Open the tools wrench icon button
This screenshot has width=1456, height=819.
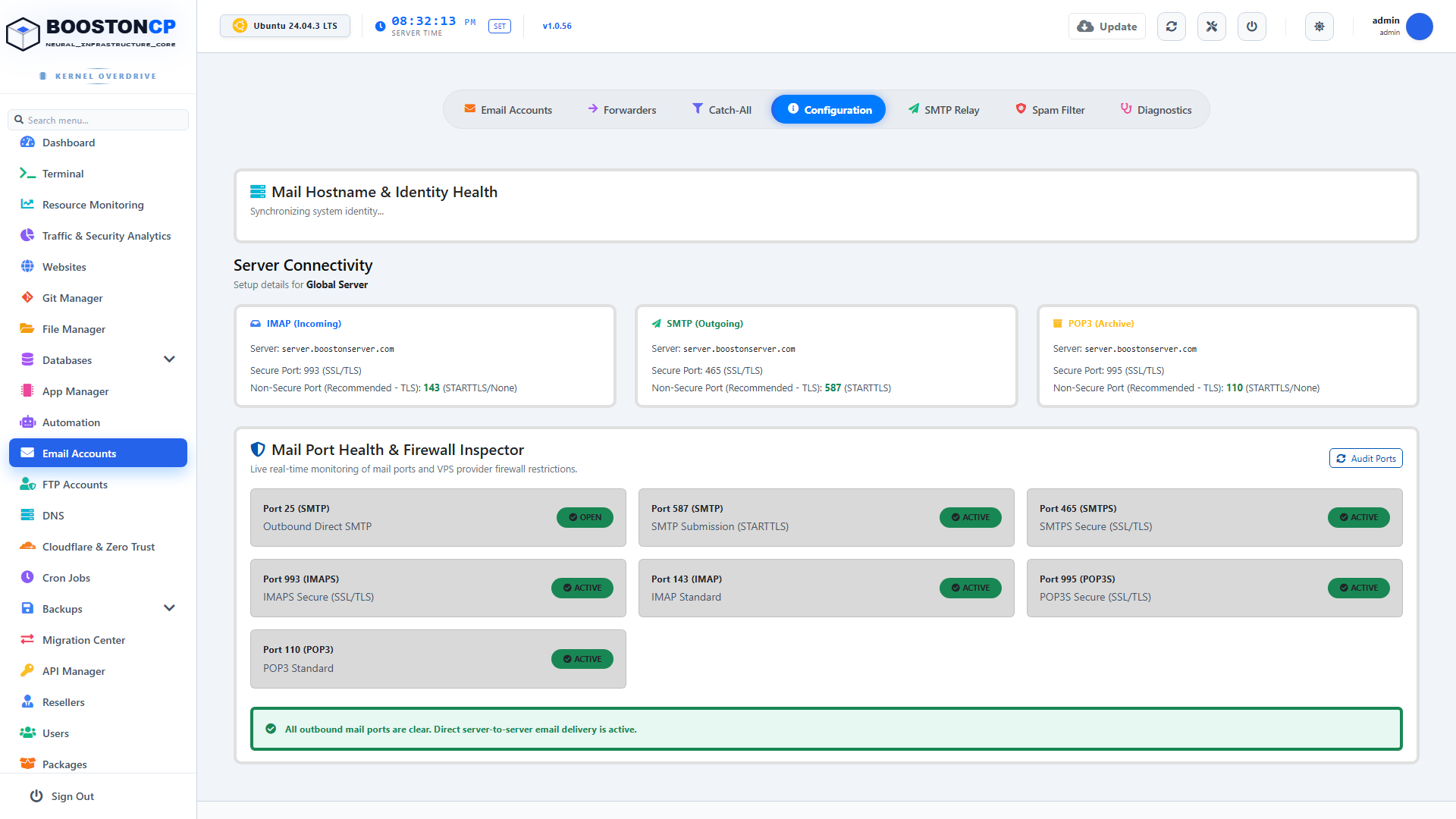1211,27
